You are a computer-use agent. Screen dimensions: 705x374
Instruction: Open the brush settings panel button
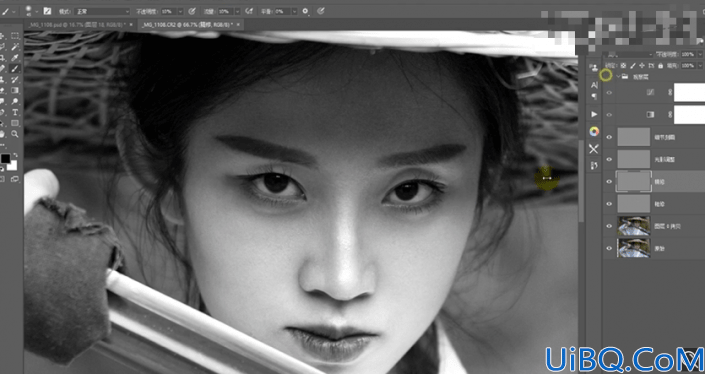click(x=47, y=11)
